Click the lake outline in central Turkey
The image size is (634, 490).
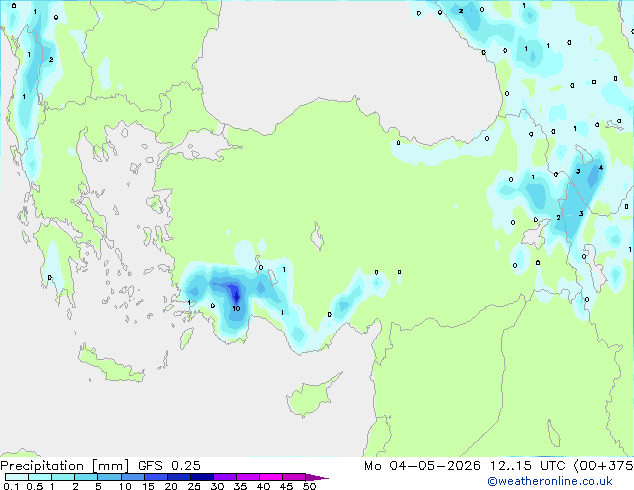[x=318, y=236]
